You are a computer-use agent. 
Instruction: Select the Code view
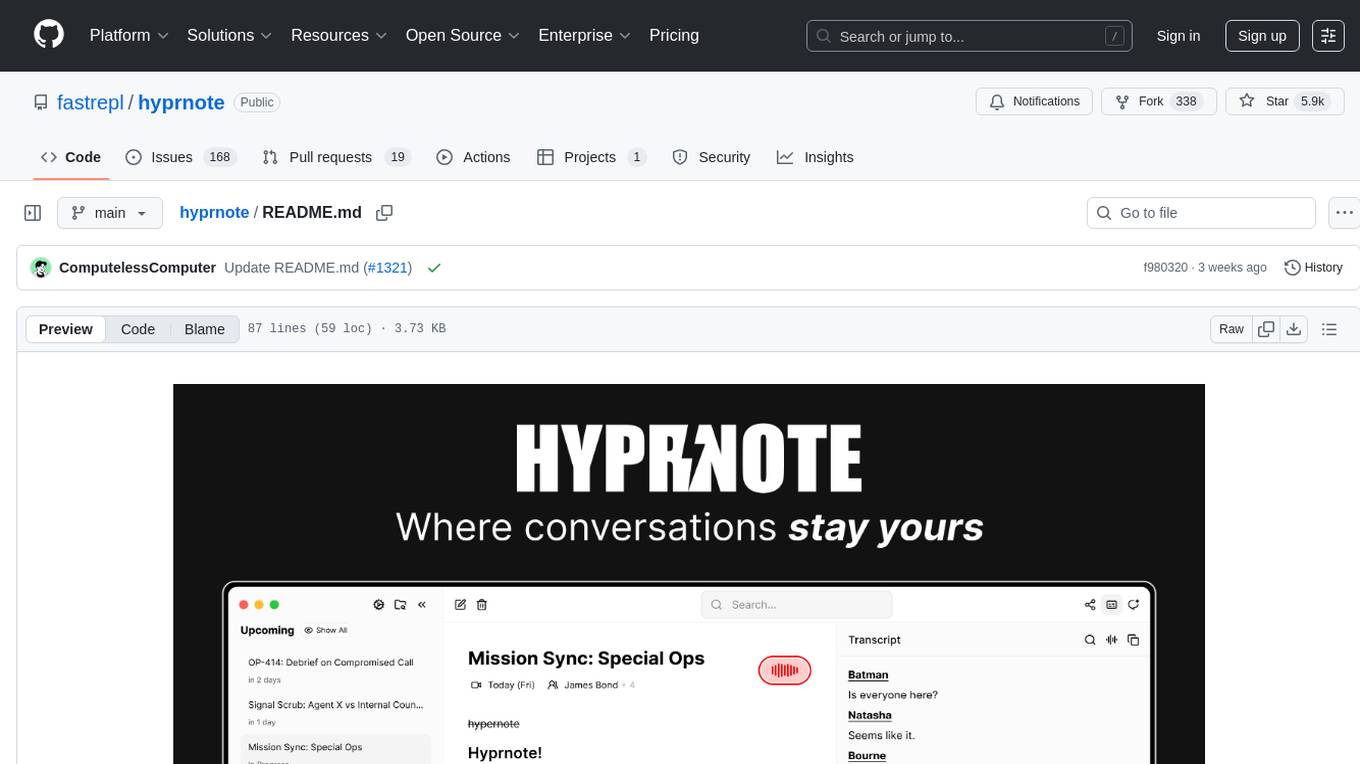(138, 329)
